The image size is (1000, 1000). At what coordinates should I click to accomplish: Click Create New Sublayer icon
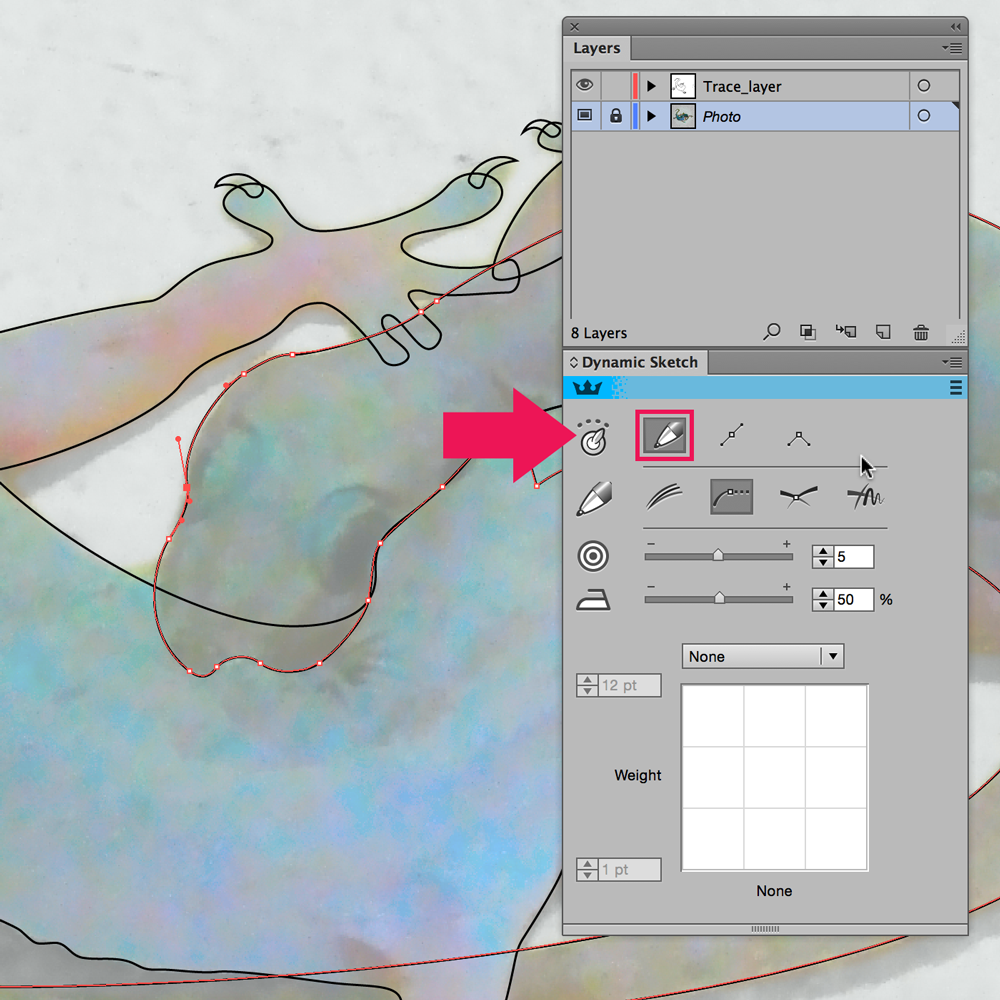click(x=846, y=332)
